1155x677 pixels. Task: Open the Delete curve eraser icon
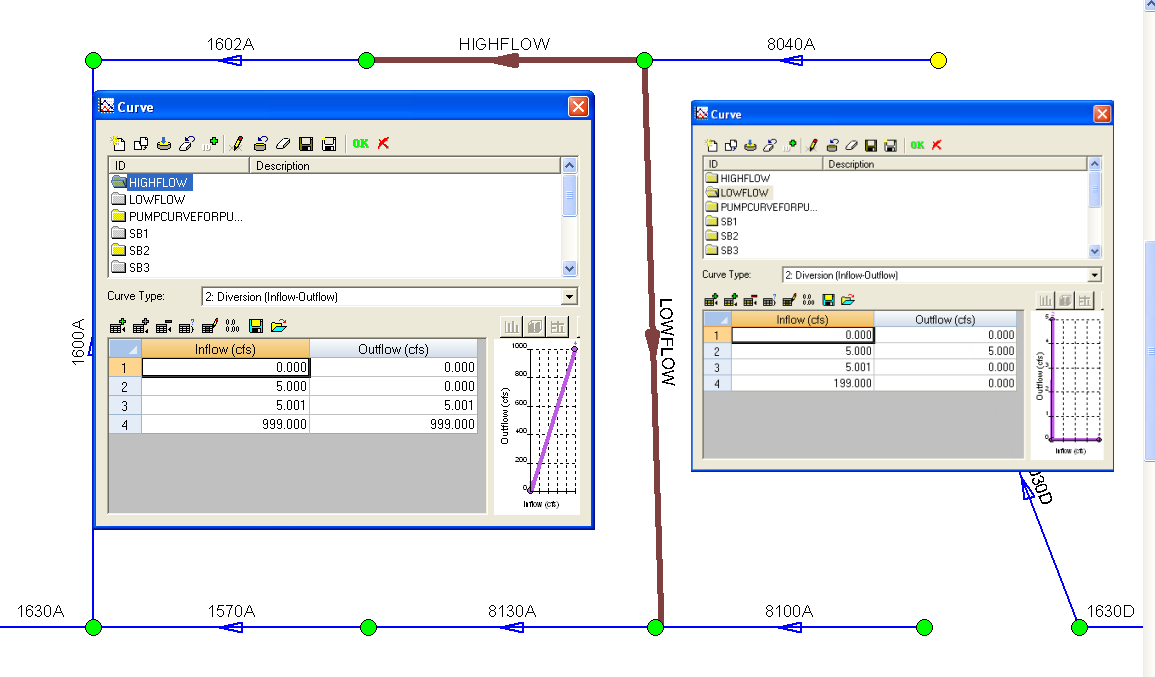282,143
